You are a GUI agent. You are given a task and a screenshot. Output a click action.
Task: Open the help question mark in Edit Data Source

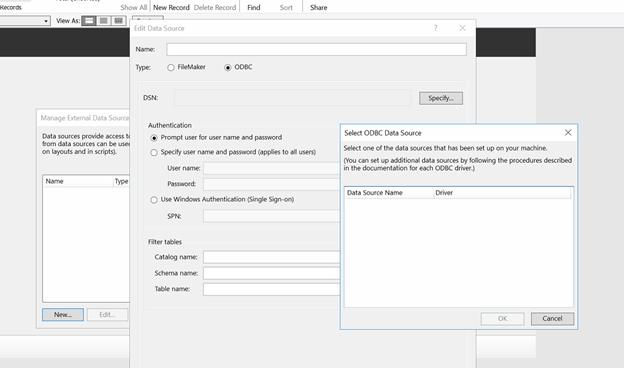[435, 28]
